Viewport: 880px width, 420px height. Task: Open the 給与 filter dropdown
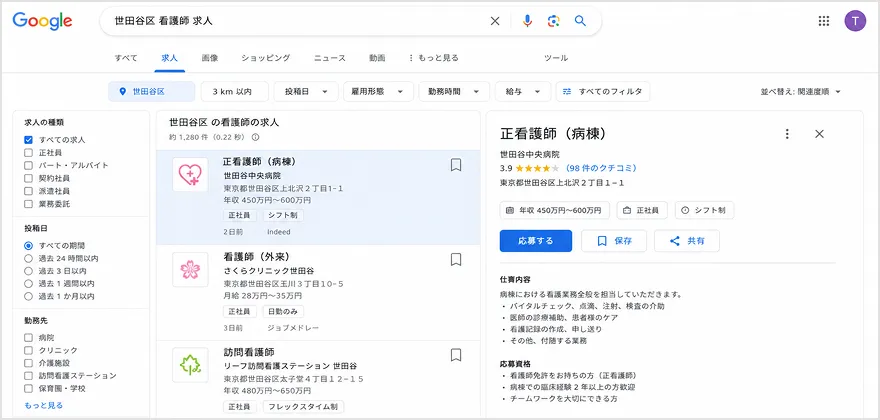pyautogui.click(x=523, y=92)
